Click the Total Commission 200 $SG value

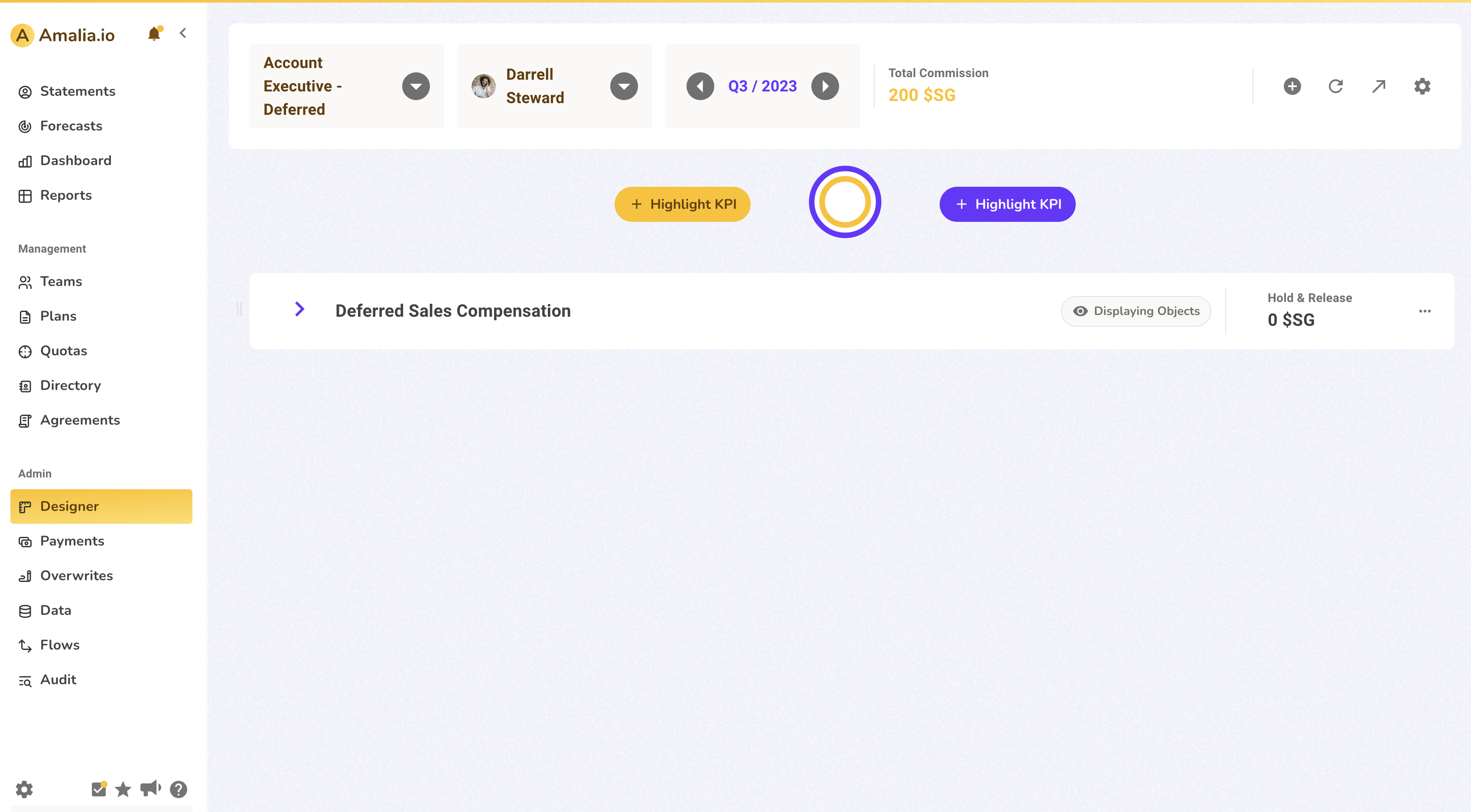(x=922, y=95)
